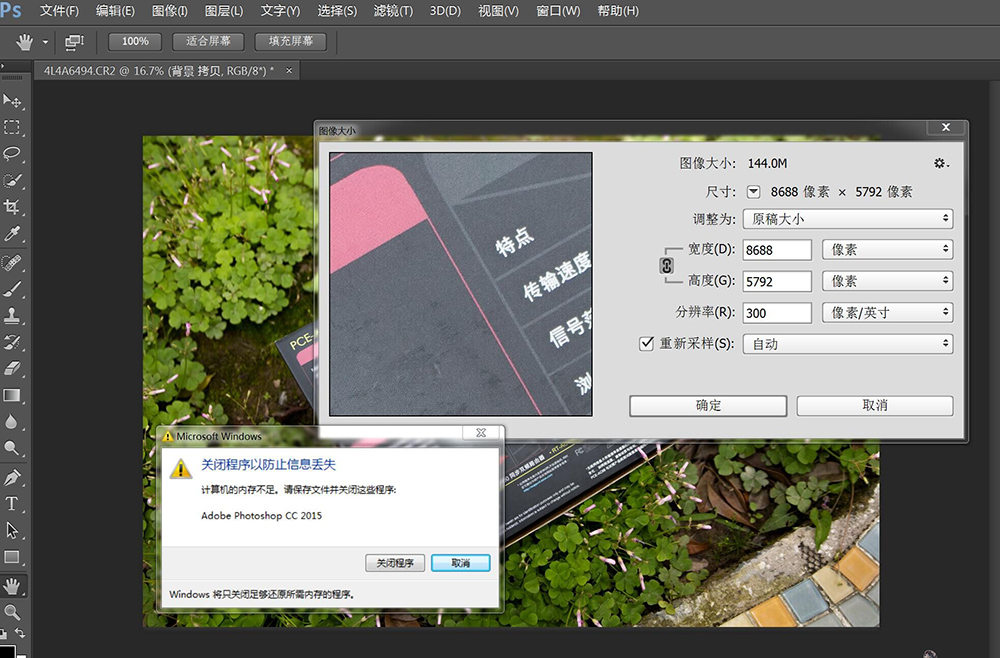Open the 图像(I) menu
This screenshot has width=1000, height=658.
click(169, 11)
